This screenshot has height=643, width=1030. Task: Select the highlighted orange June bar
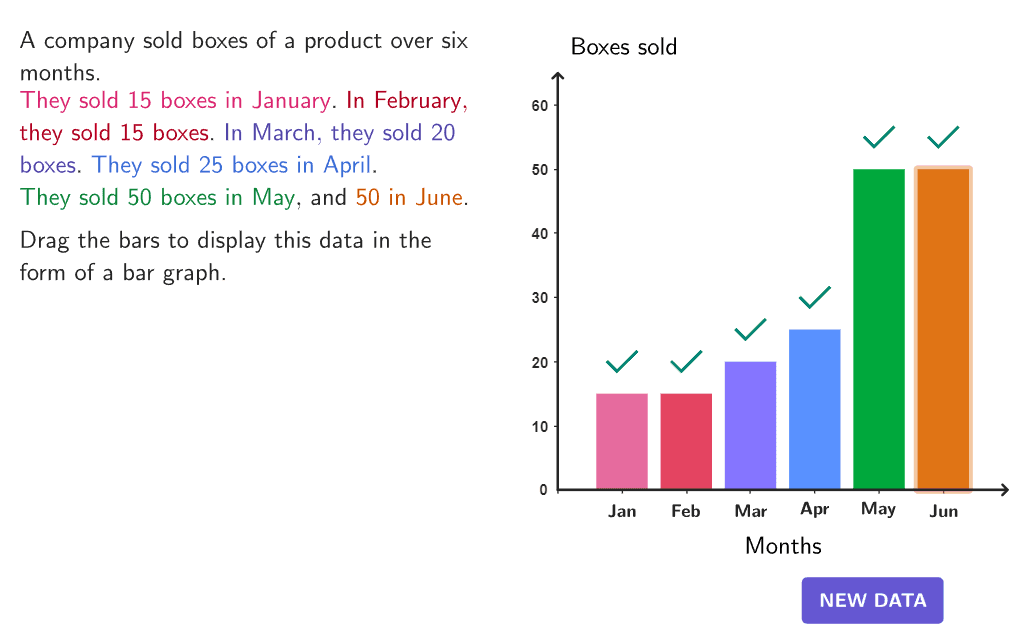pyautogui.click(x=943, y=329)
